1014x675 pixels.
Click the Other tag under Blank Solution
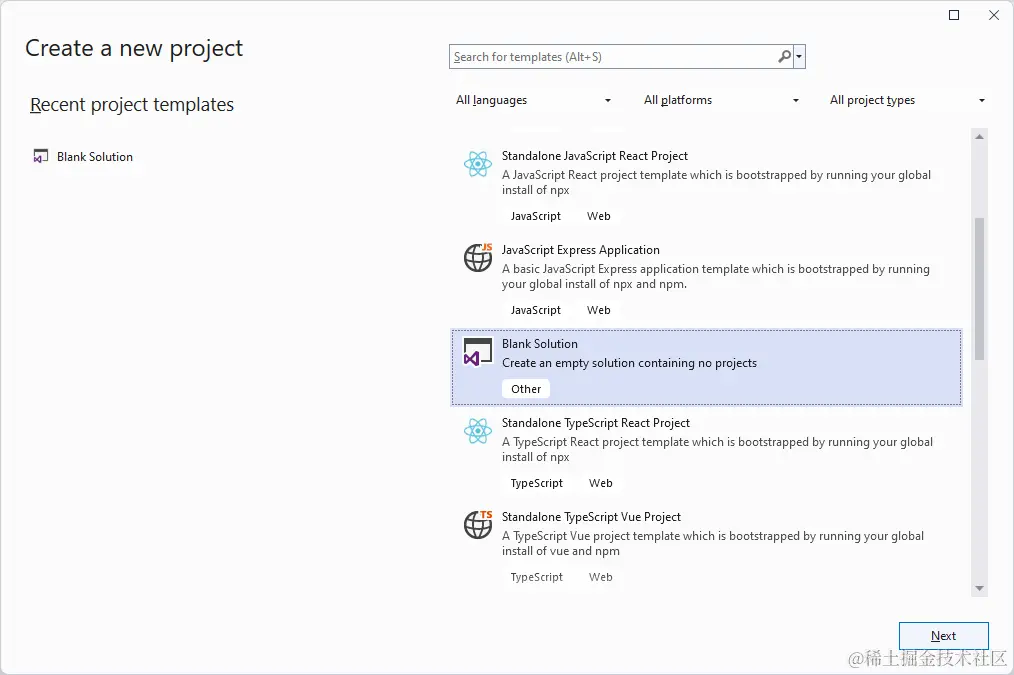[x=526, y=389]
